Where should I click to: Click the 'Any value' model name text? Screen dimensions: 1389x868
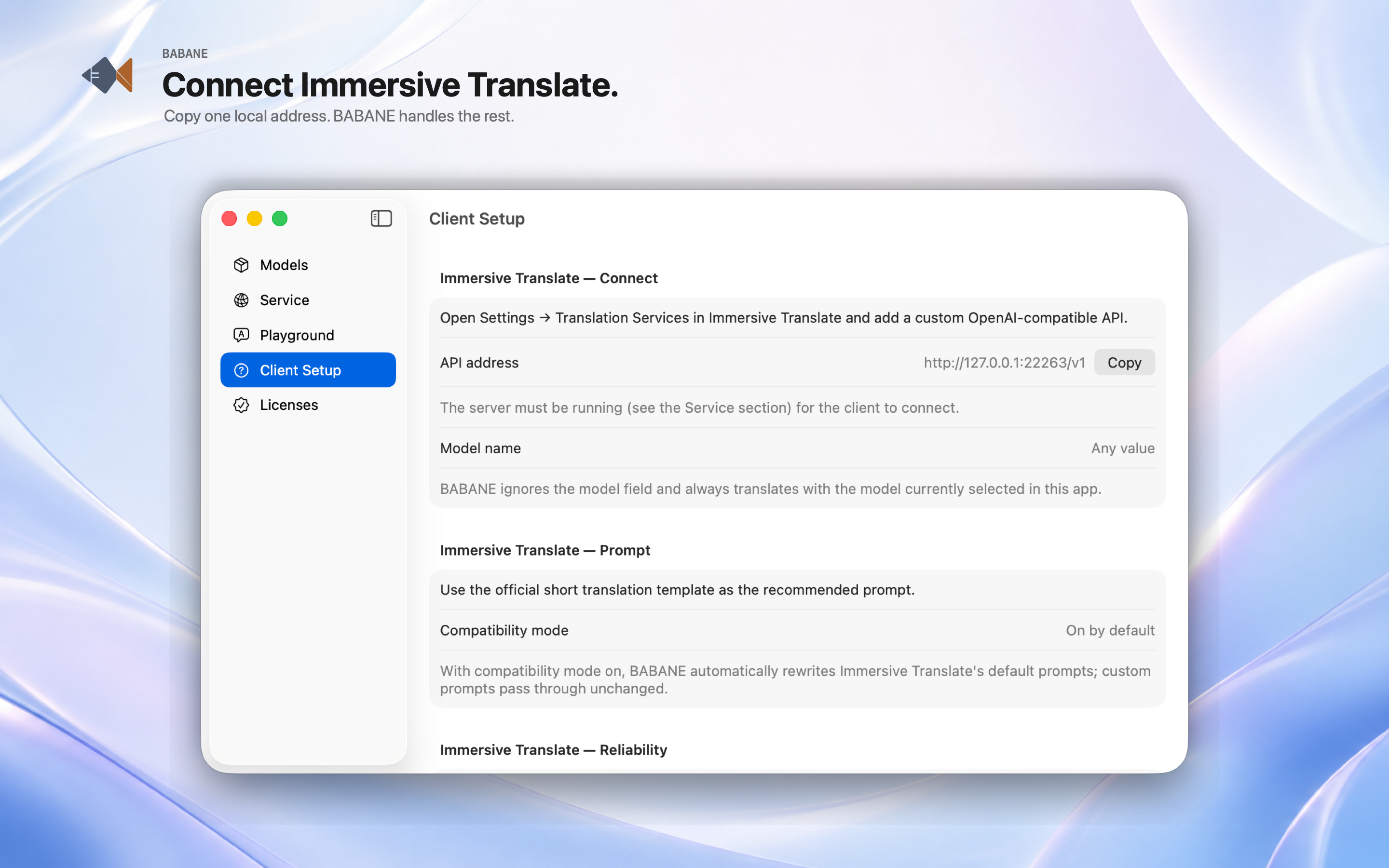pyautogui.click(x=1123, y=448)
